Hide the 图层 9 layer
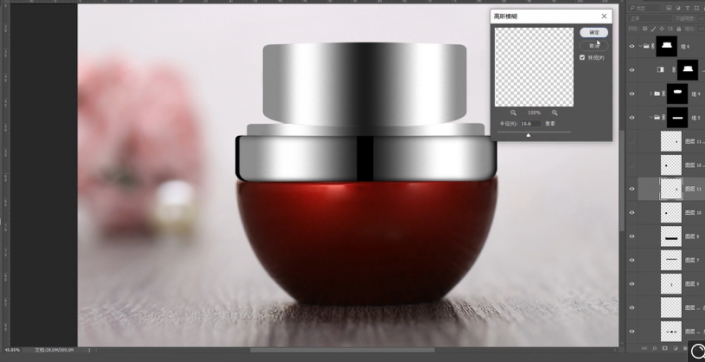The height and width of the screenshot is (362, 705). [632, 284]
